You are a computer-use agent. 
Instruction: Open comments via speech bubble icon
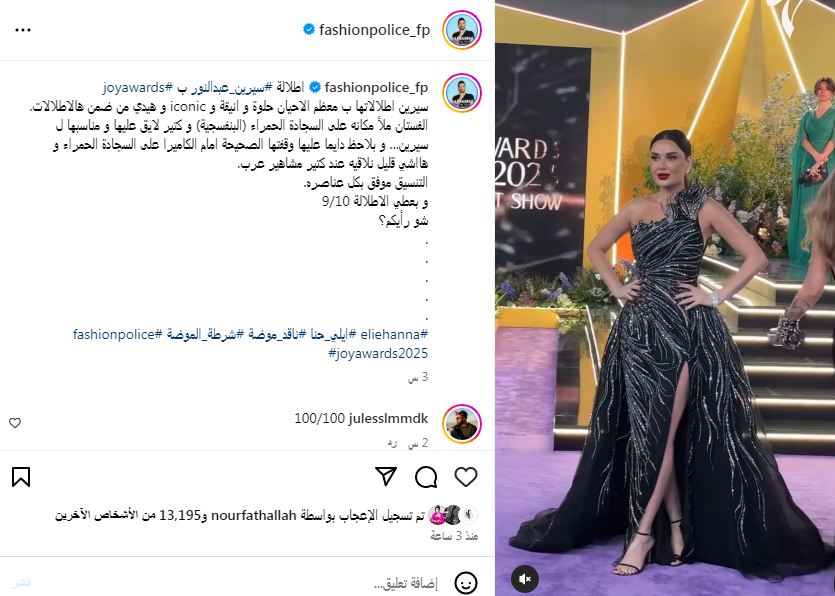[426, 477]
